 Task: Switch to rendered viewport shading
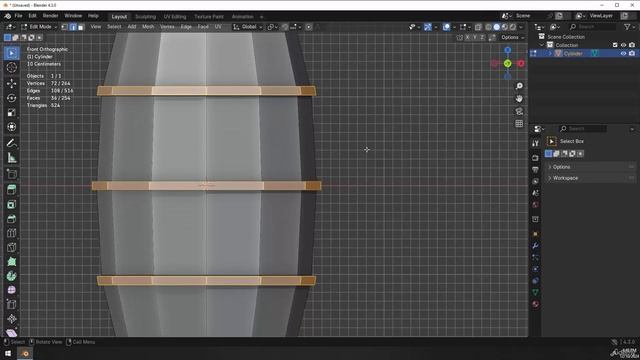513,27
